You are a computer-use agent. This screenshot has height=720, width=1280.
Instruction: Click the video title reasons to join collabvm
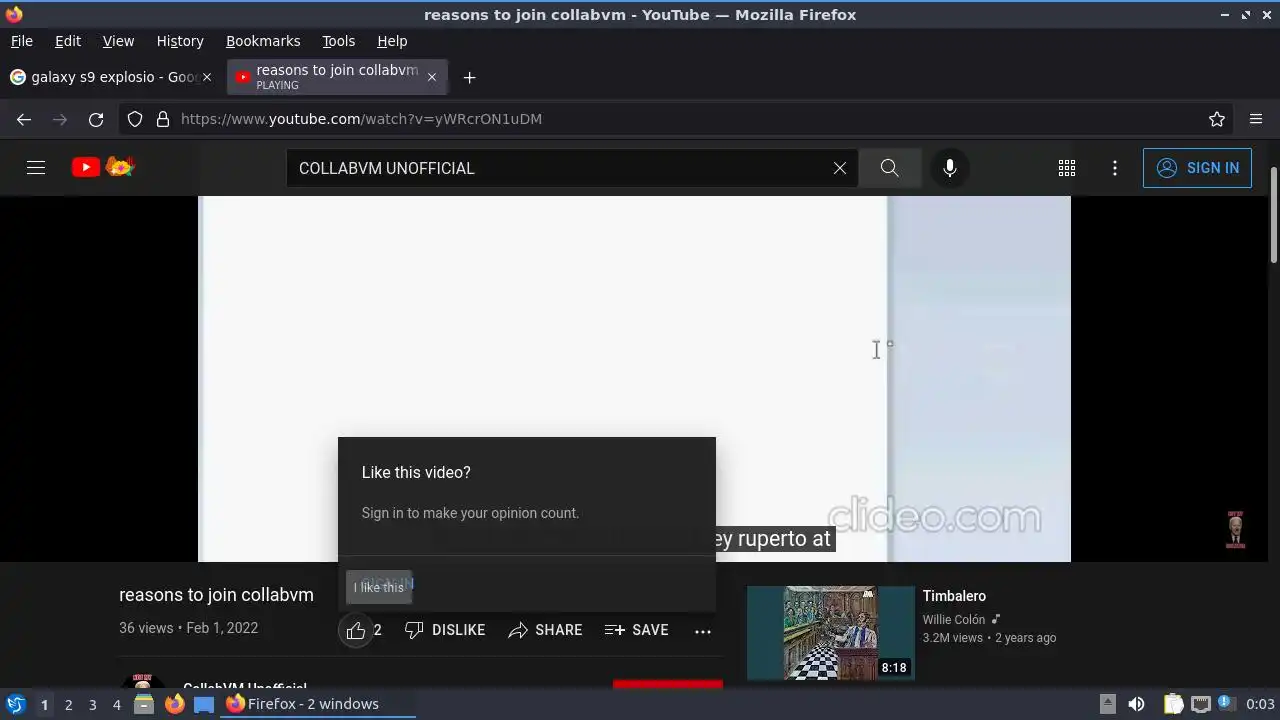tap(216, 595)
